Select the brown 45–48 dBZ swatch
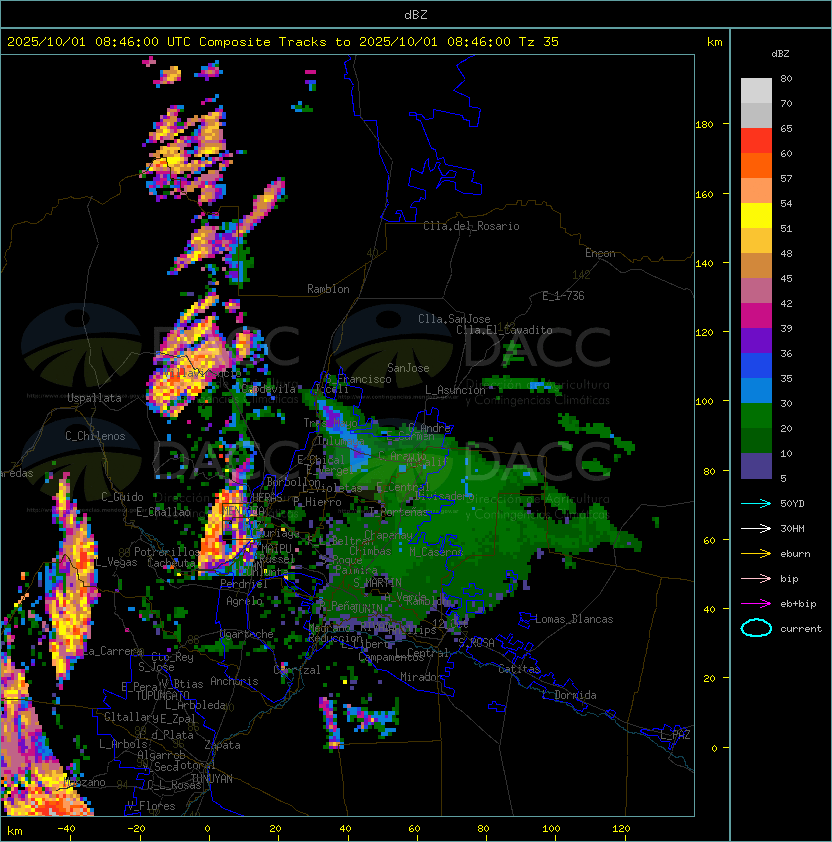 [756, 266]
